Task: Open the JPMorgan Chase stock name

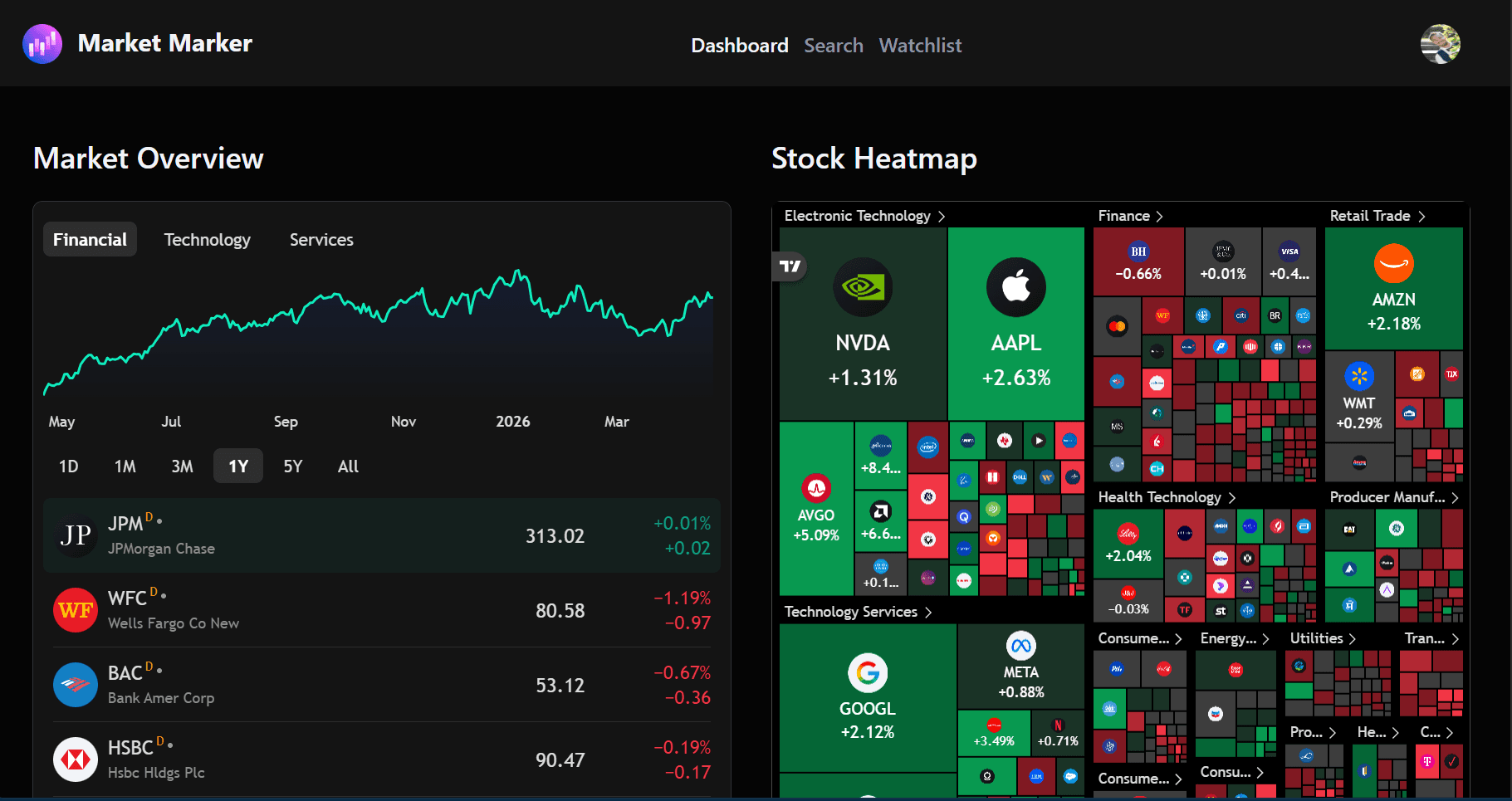Action: pyautogui.click(x=161, y=549)
